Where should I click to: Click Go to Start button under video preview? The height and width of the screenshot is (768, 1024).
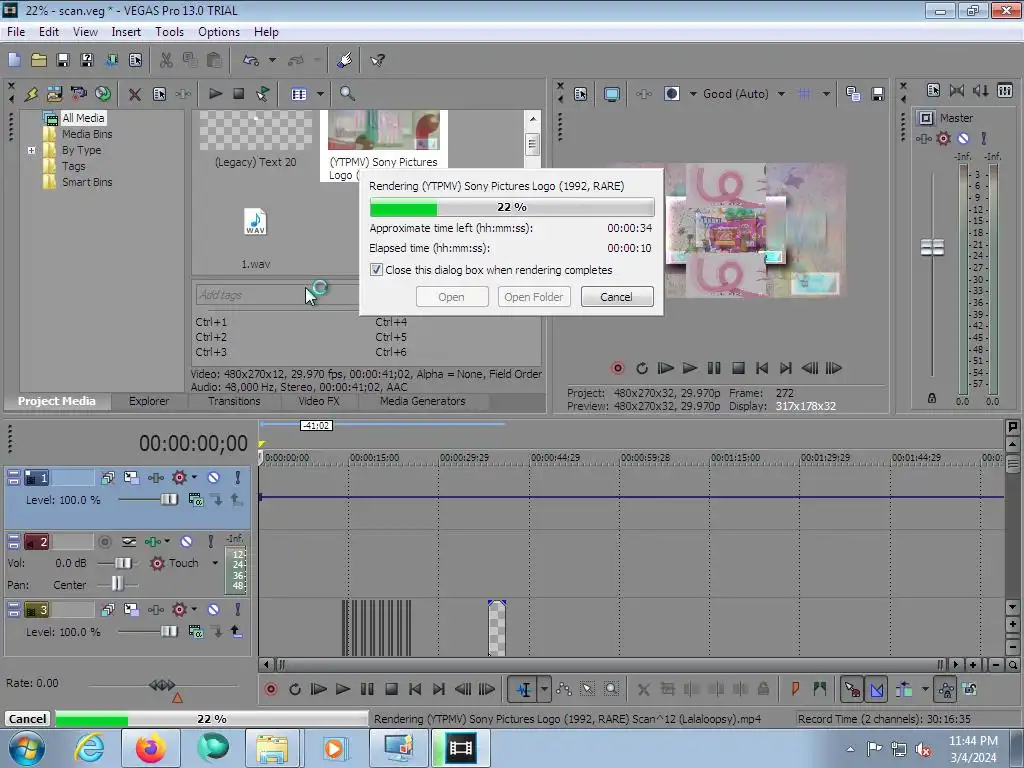click(x=761, y=368)
